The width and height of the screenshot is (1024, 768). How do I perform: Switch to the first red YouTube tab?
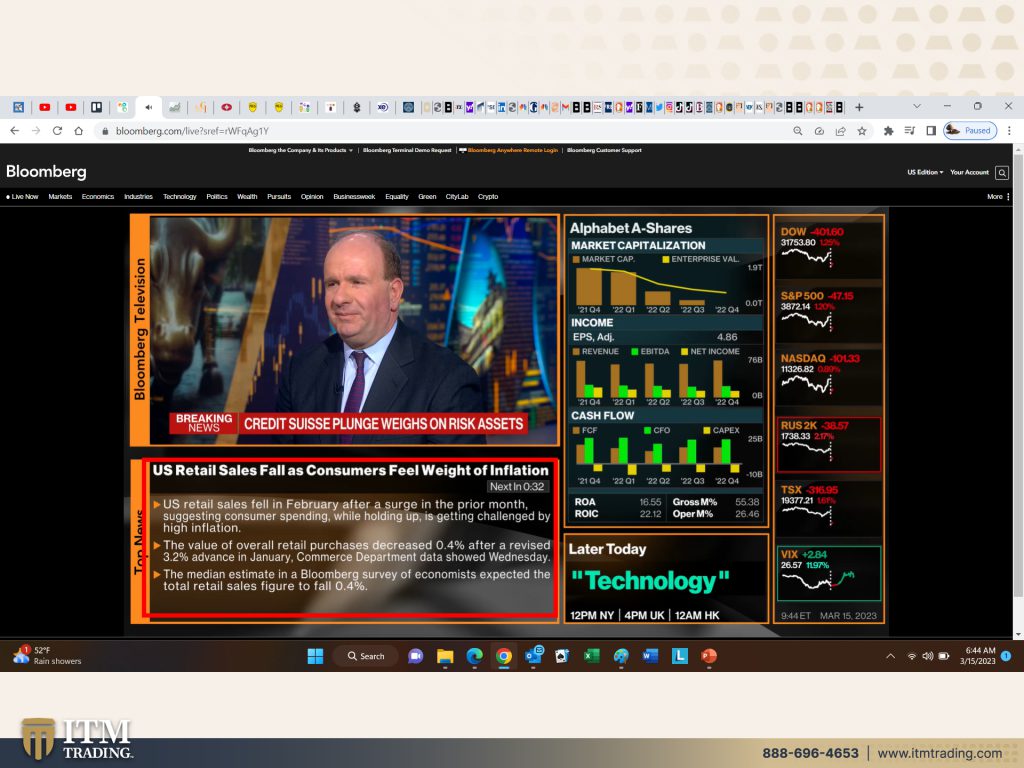coord(44,107)
